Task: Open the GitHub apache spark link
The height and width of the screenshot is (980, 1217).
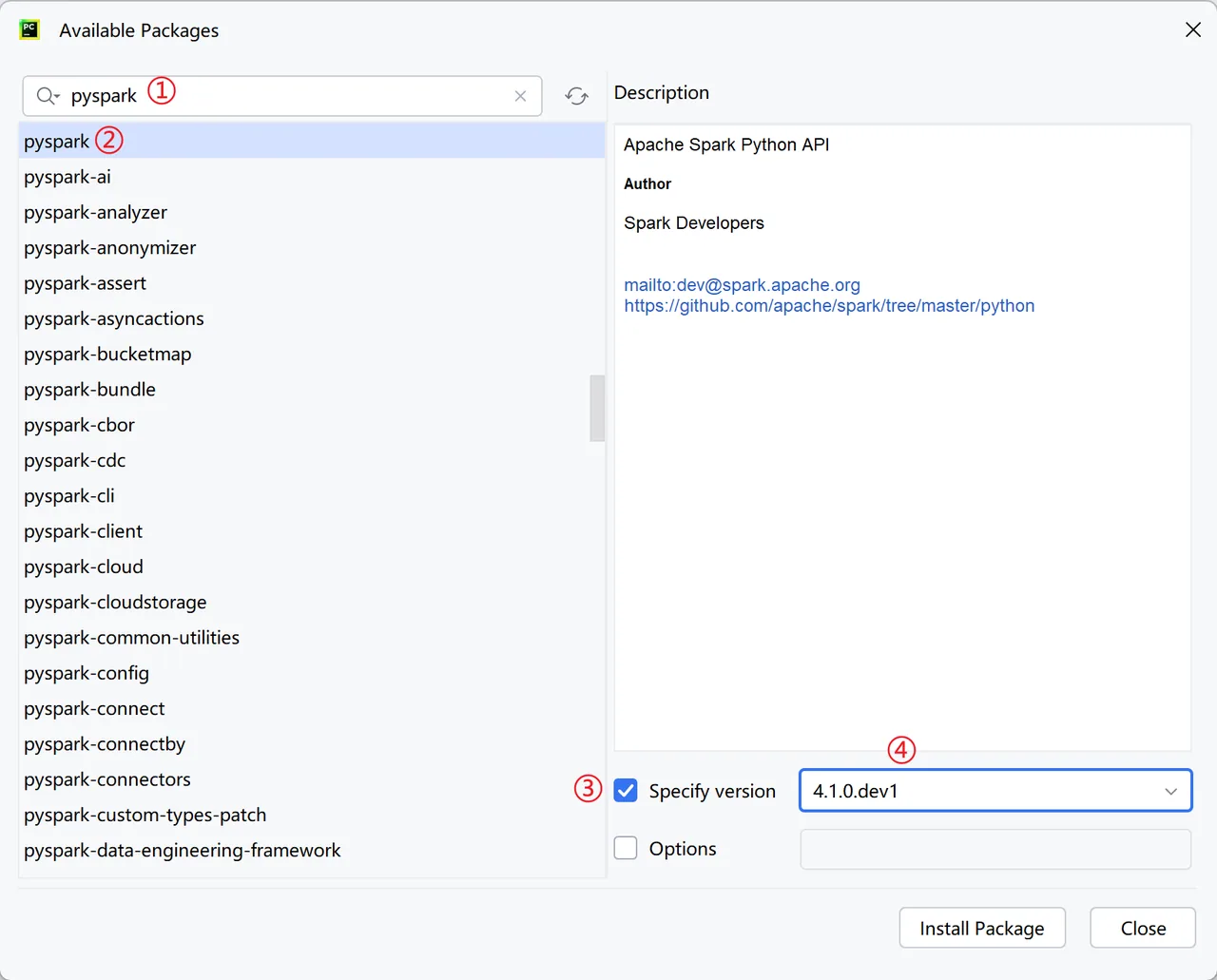Action: 829,306
